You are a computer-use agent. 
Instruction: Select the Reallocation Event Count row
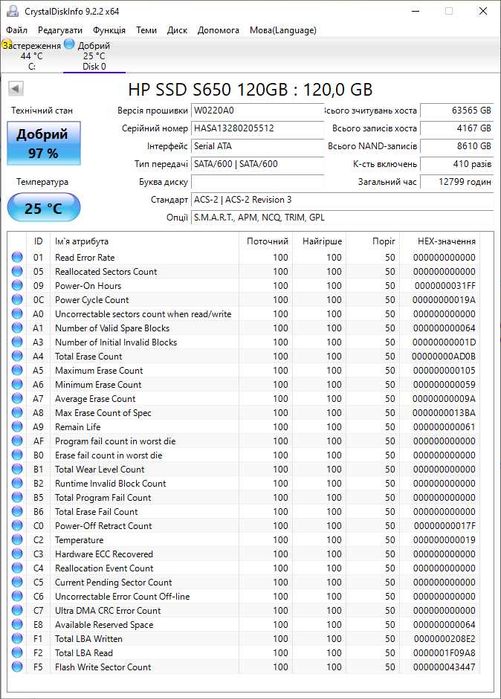244,568
